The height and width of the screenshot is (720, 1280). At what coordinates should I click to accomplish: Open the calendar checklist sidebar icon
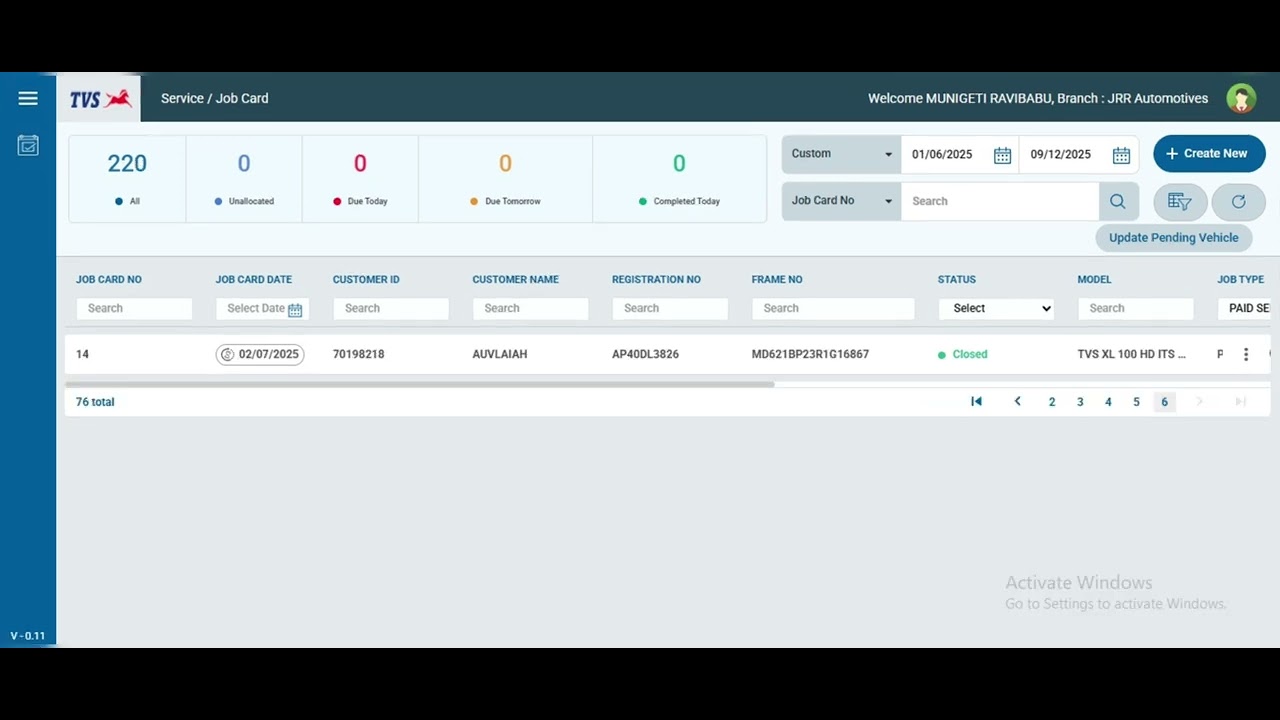(28, 146)
